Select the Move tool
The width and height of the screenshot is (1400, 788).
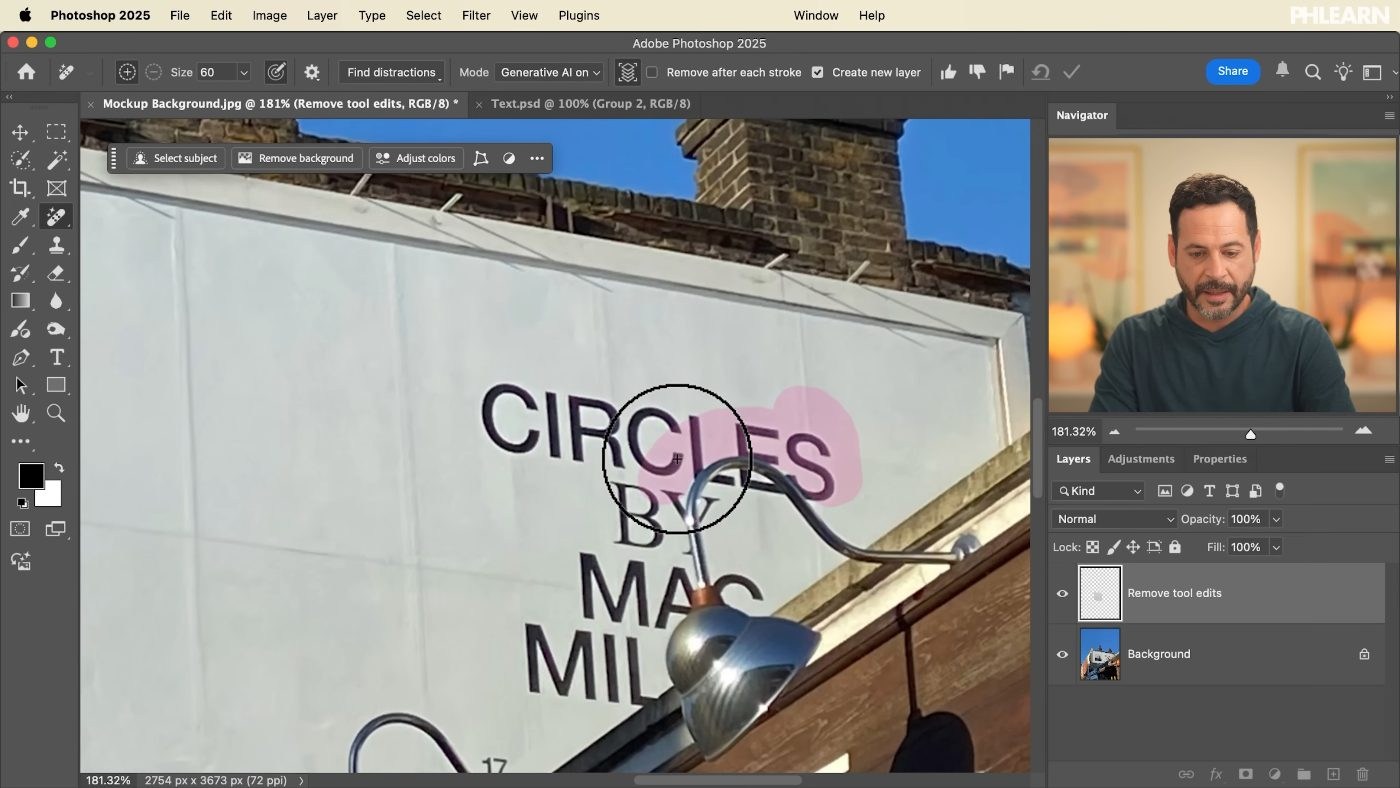click(x=20, y=132)
